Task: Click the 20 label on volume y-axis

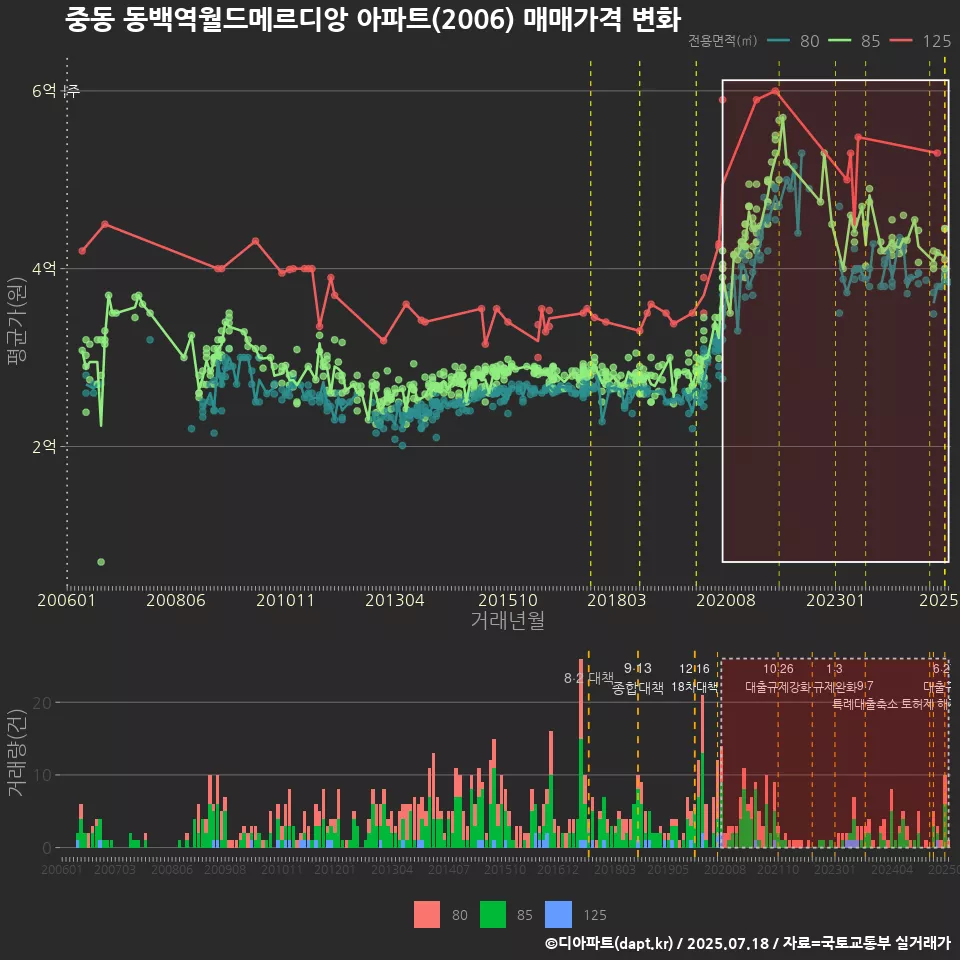Action: (42, 702)
